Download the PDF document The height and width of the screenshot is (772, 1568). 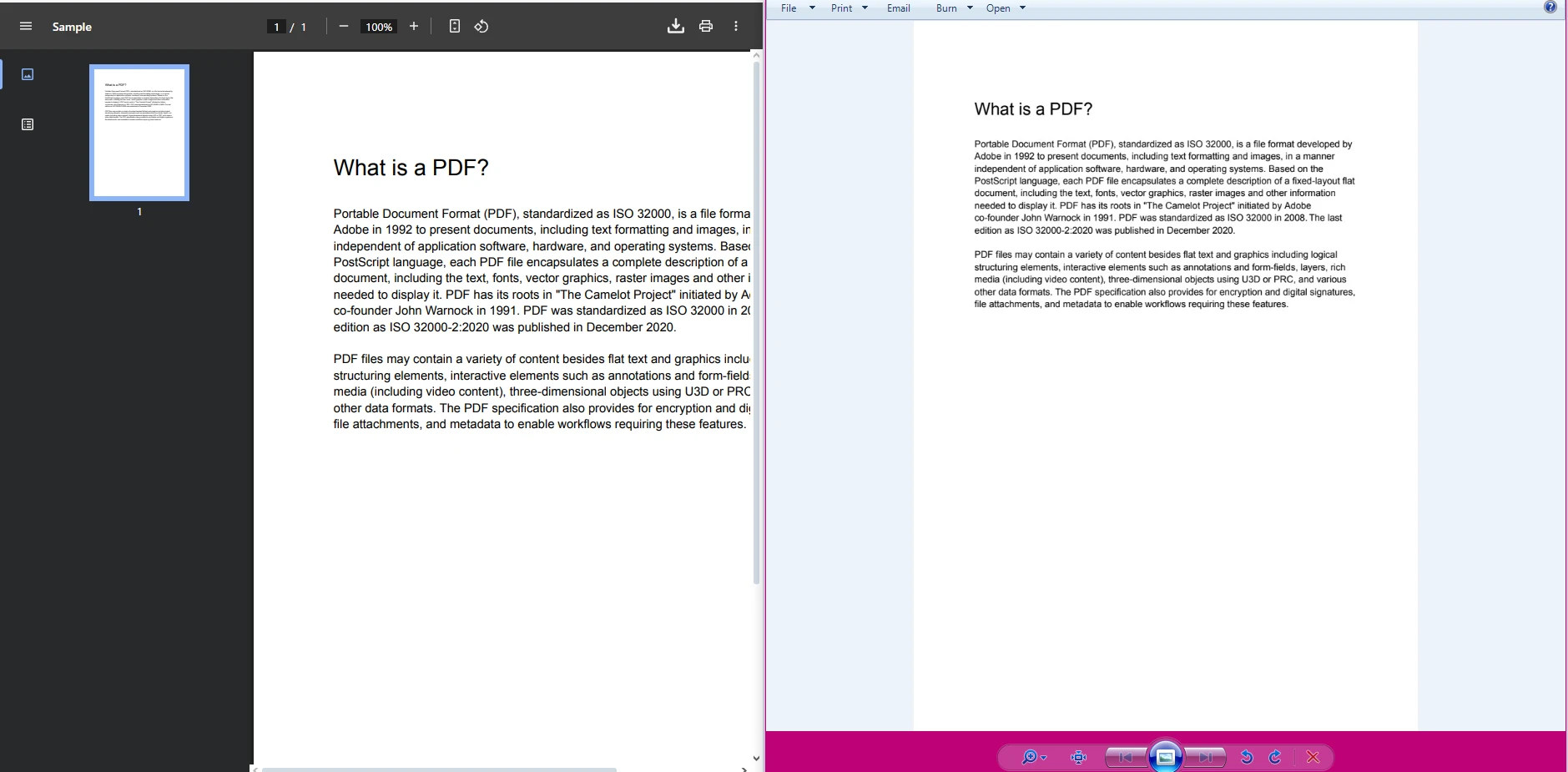click(x=676, y=26)
